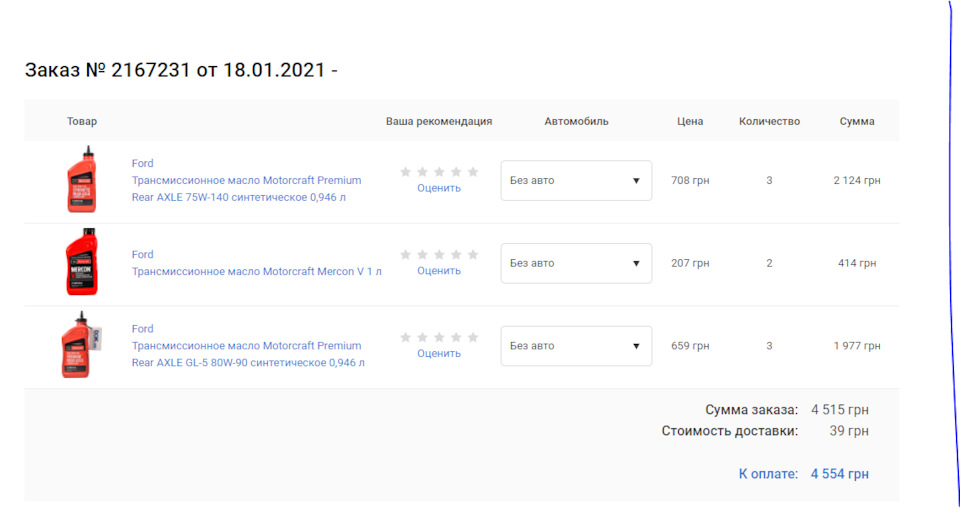This screenshot has height=514, width=960.
Task: Select the amount due 4 554 грн
Action: point(840,474)
